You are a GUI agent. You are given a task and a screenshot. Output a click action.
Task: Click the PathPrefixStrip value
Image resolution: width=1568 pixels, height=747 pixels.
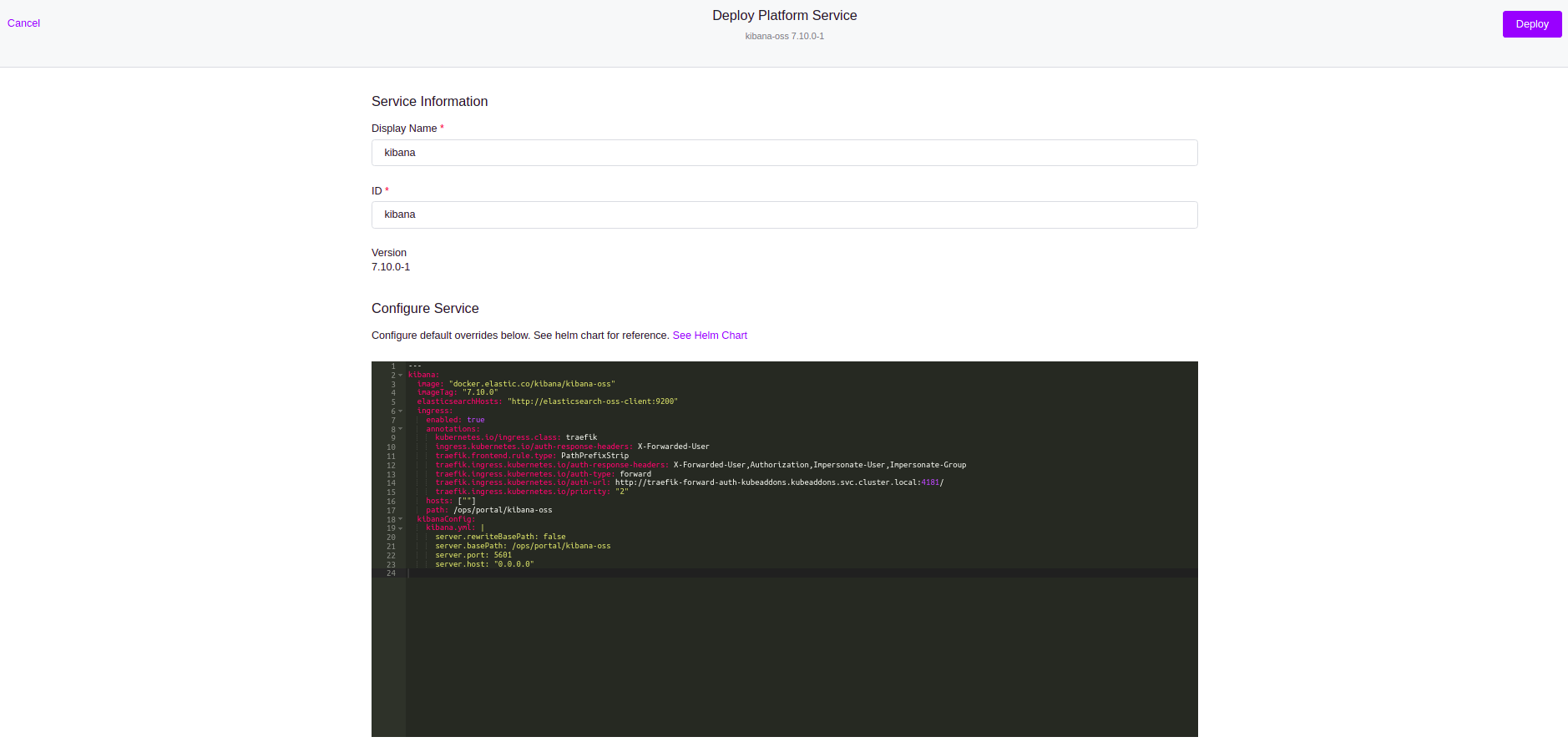594,456
